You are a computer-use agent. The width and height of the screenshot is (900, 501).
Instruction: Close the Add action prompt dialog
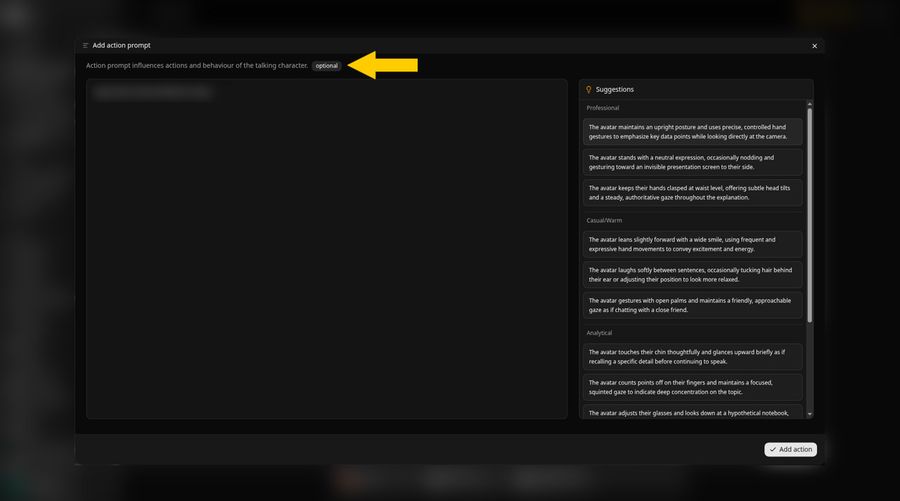814,46
